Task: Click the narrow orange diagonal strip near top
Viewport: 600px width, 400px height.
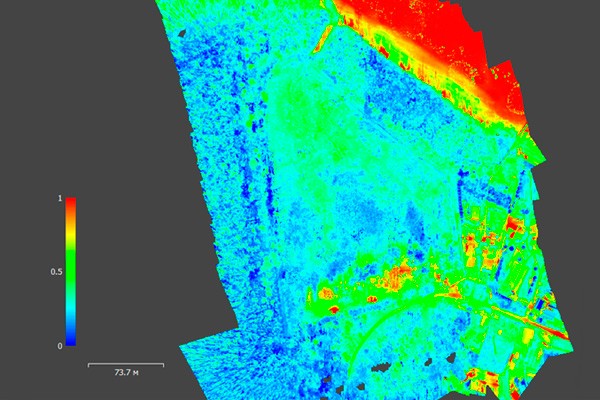Action: tap(323, 38)
